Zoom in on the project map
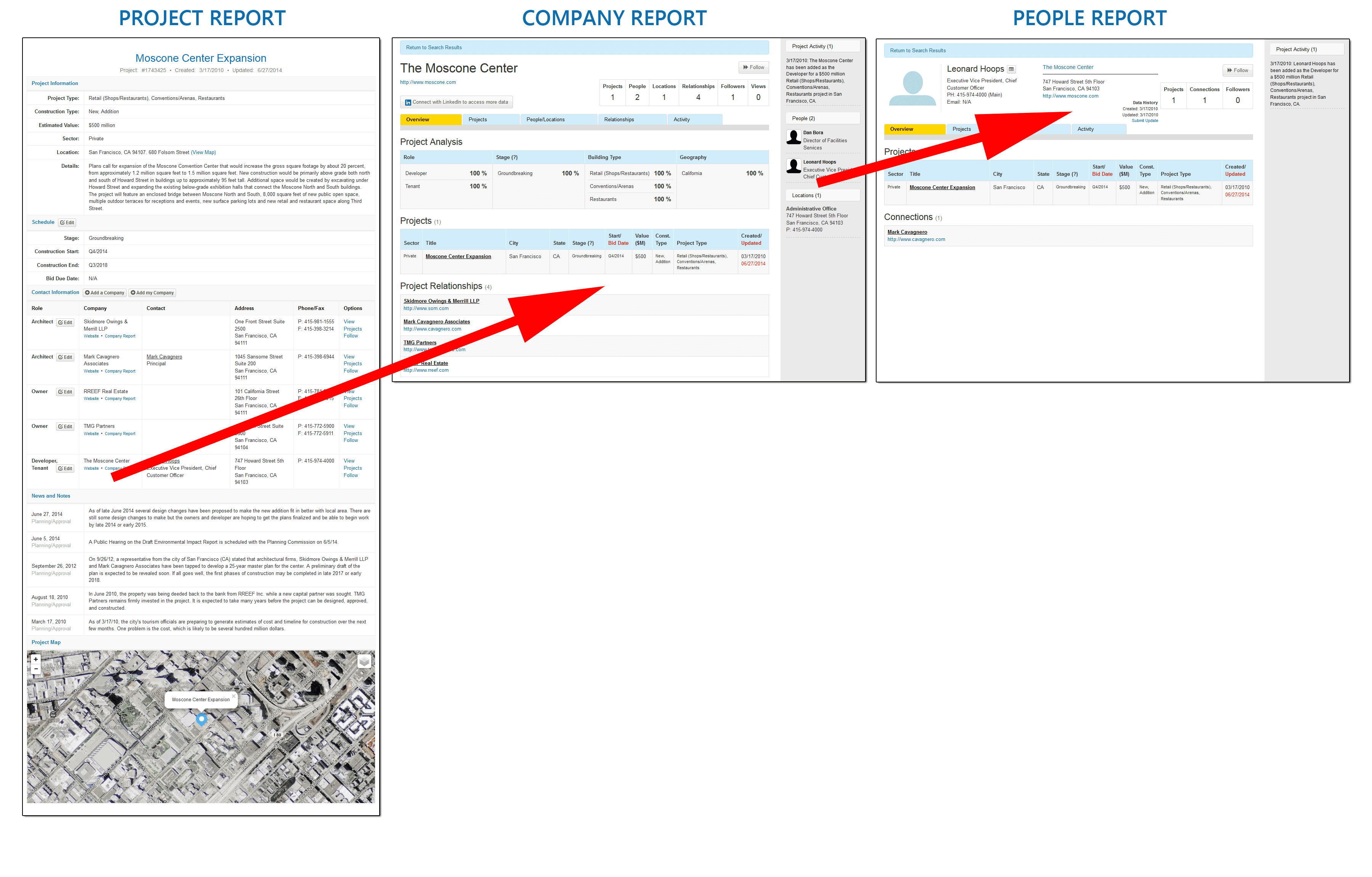Viewport: 1372px width, 877px height. pyautogui.click(x=35, y=659)
